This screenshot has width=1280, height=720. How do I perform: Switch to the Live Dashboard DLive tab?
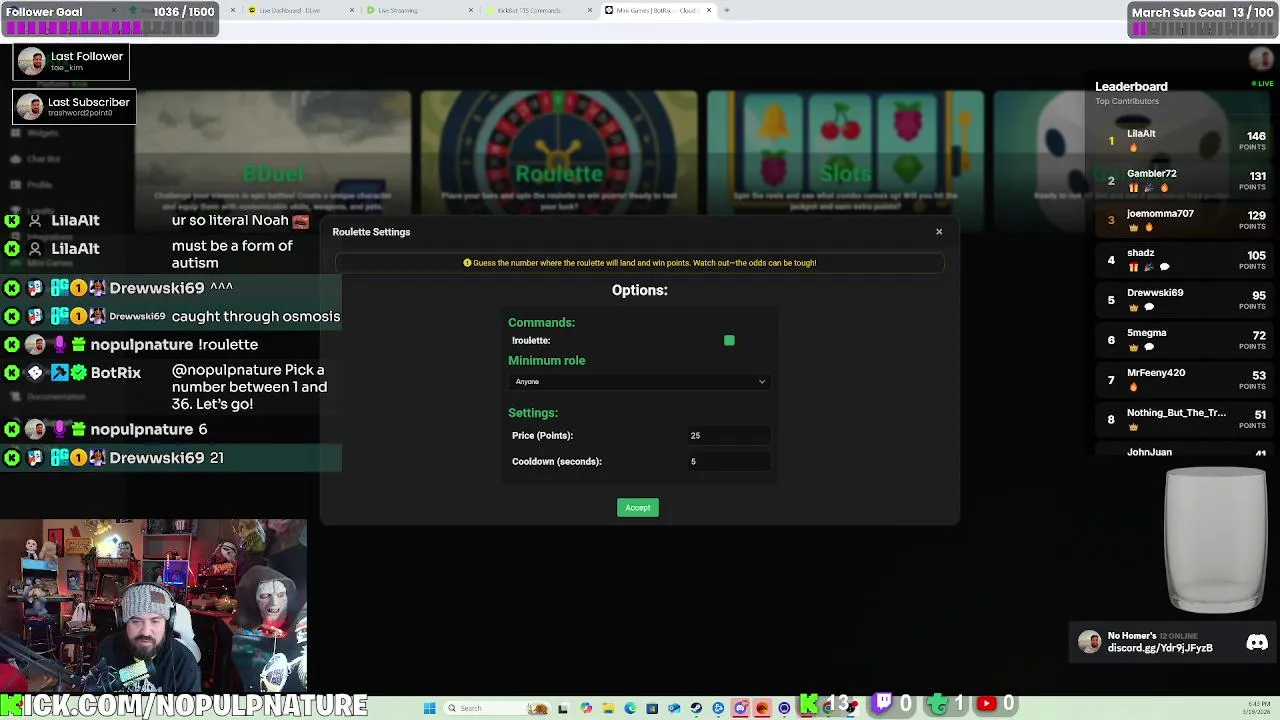[x=300, y=10]
